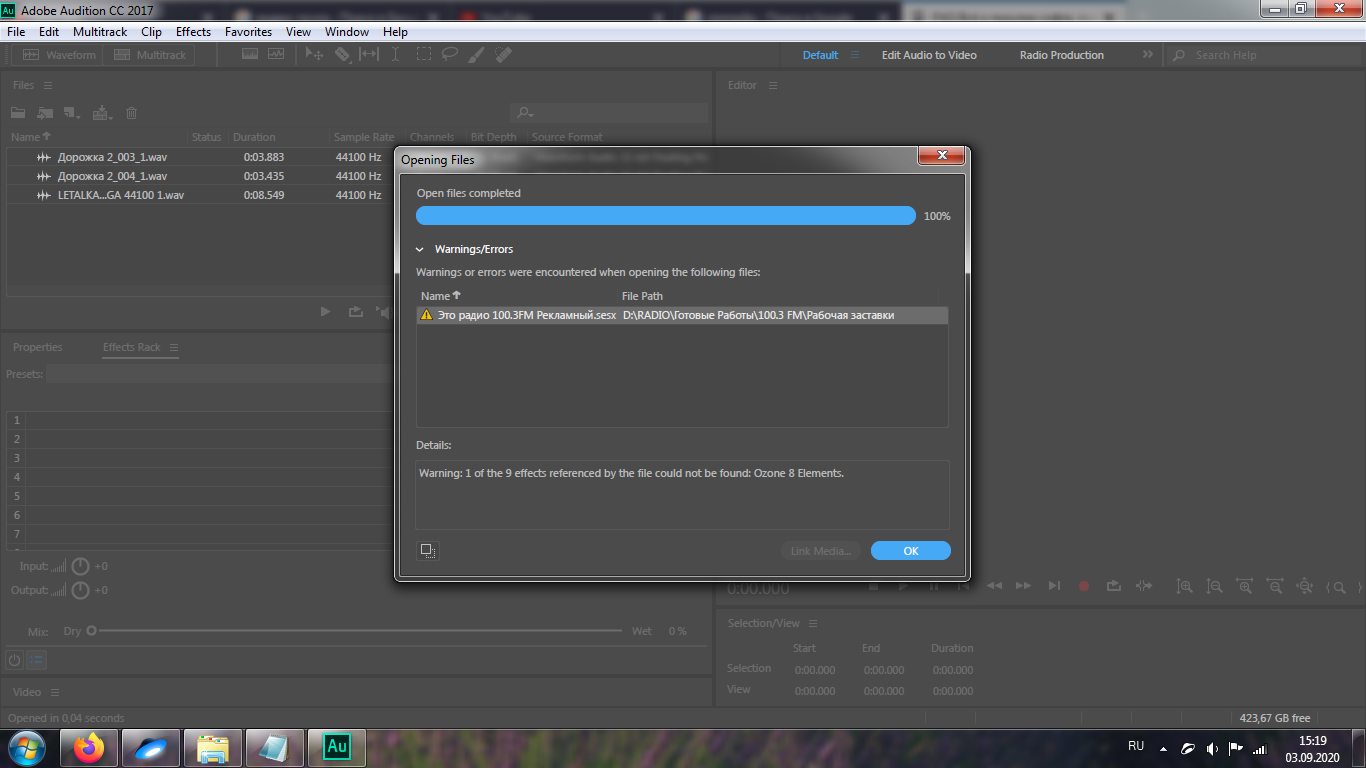This screenshot has width=1366, height=768.
Task: Toggle the Effects Rack power state
Action: [x=14, y=660]
